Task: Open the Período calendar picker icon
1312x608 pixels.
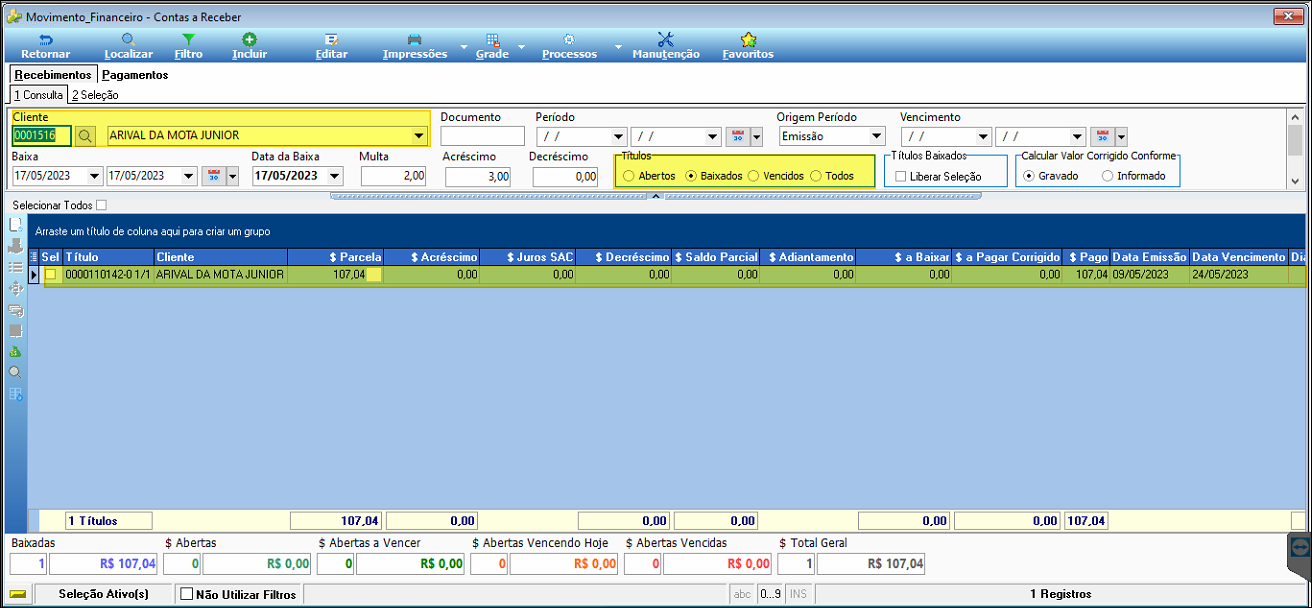Action: 738,136
